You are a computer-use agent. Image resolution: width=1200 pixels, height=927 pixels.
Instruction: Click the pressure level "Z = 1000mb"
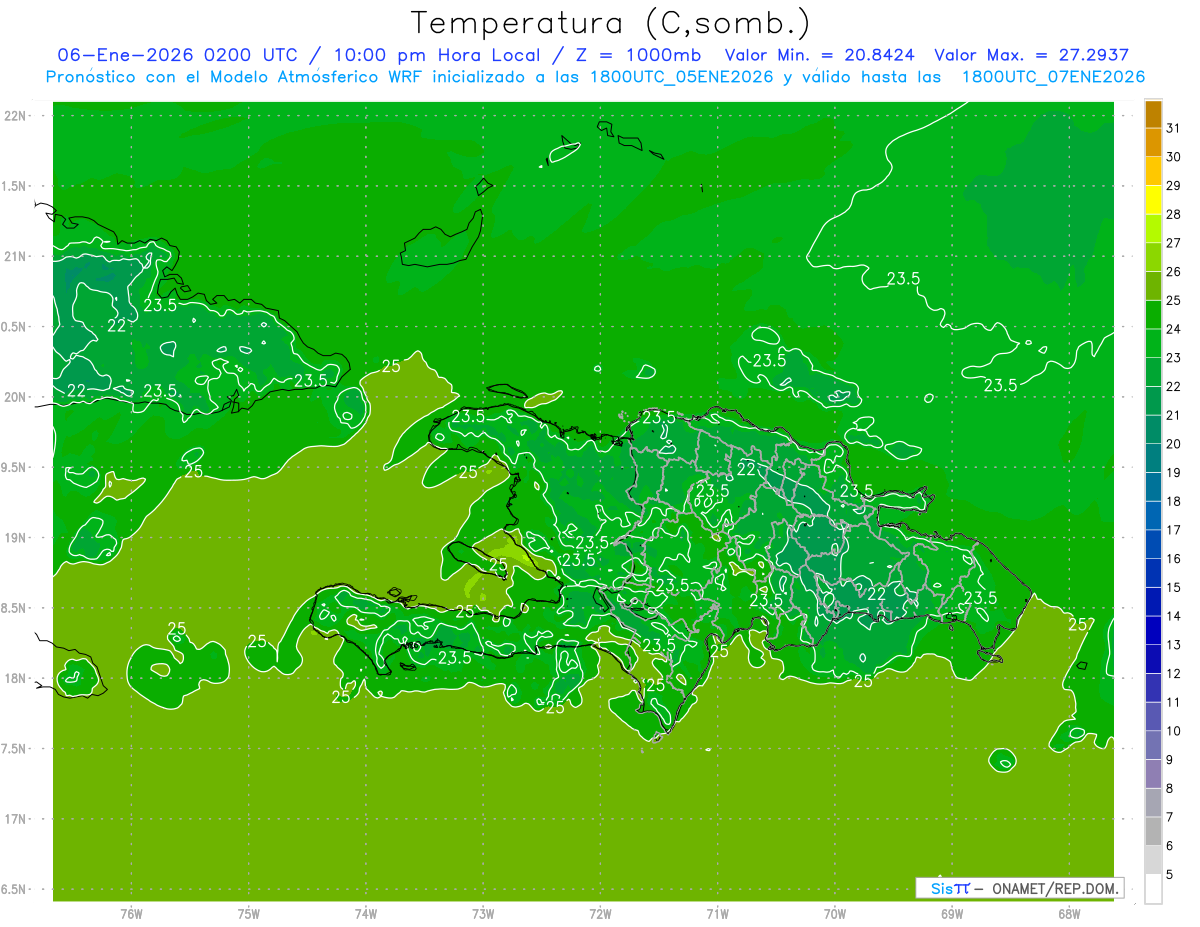[x=638, y=56]
